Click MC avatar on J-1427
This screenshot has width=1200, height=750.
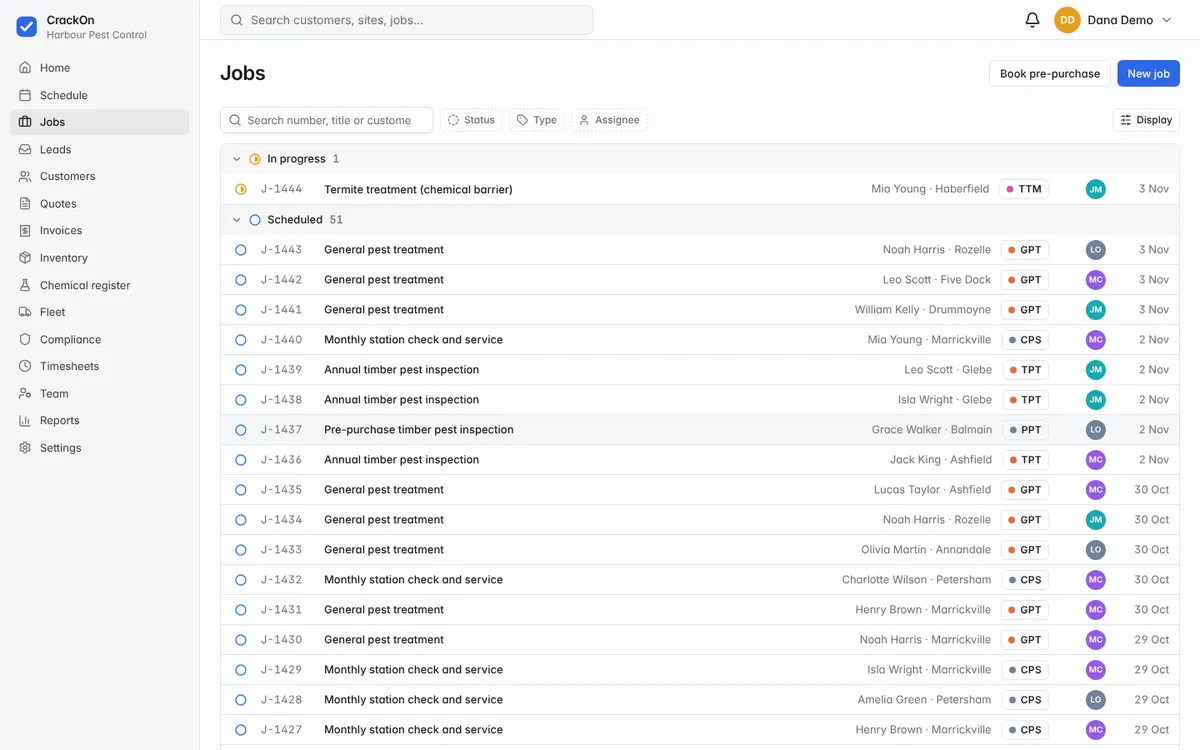1096,730
